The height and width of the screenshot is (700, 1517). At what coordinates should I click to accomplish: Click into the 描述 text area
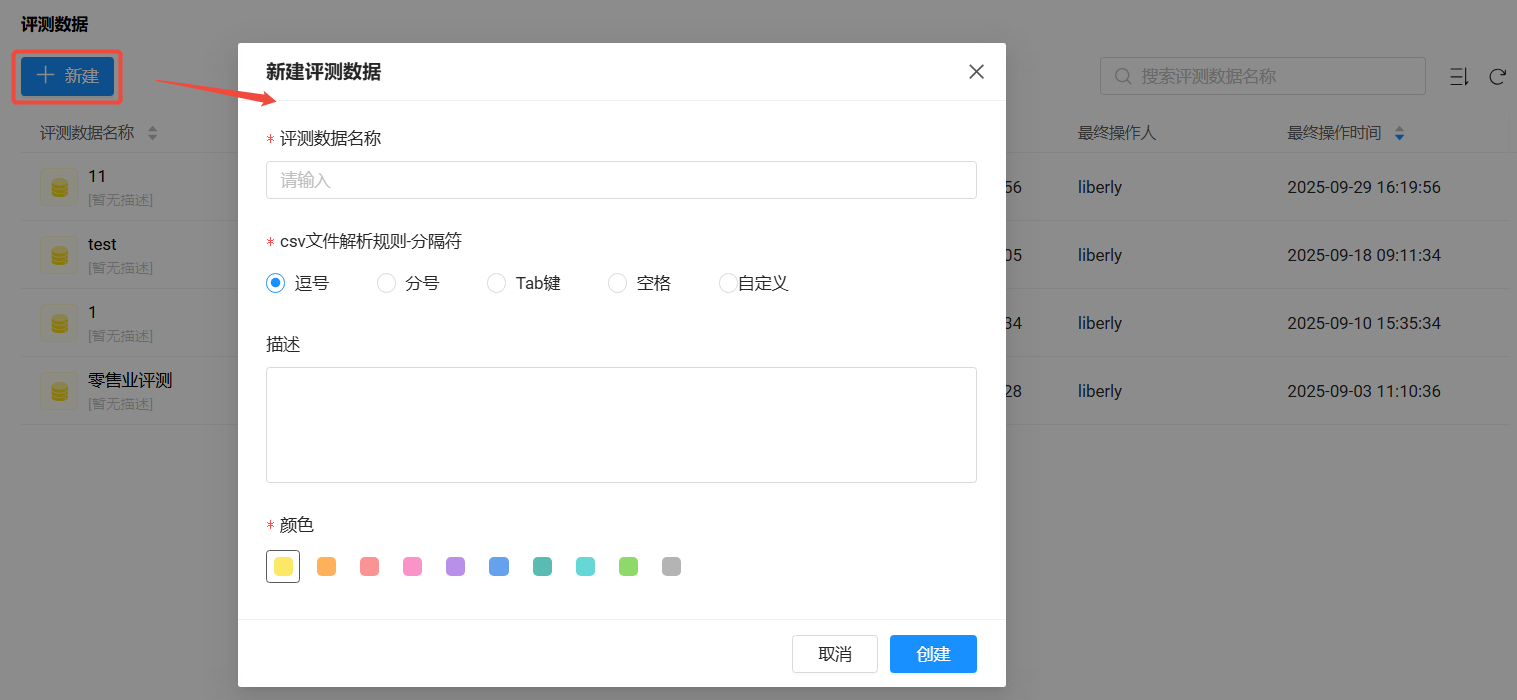(620, 424)
